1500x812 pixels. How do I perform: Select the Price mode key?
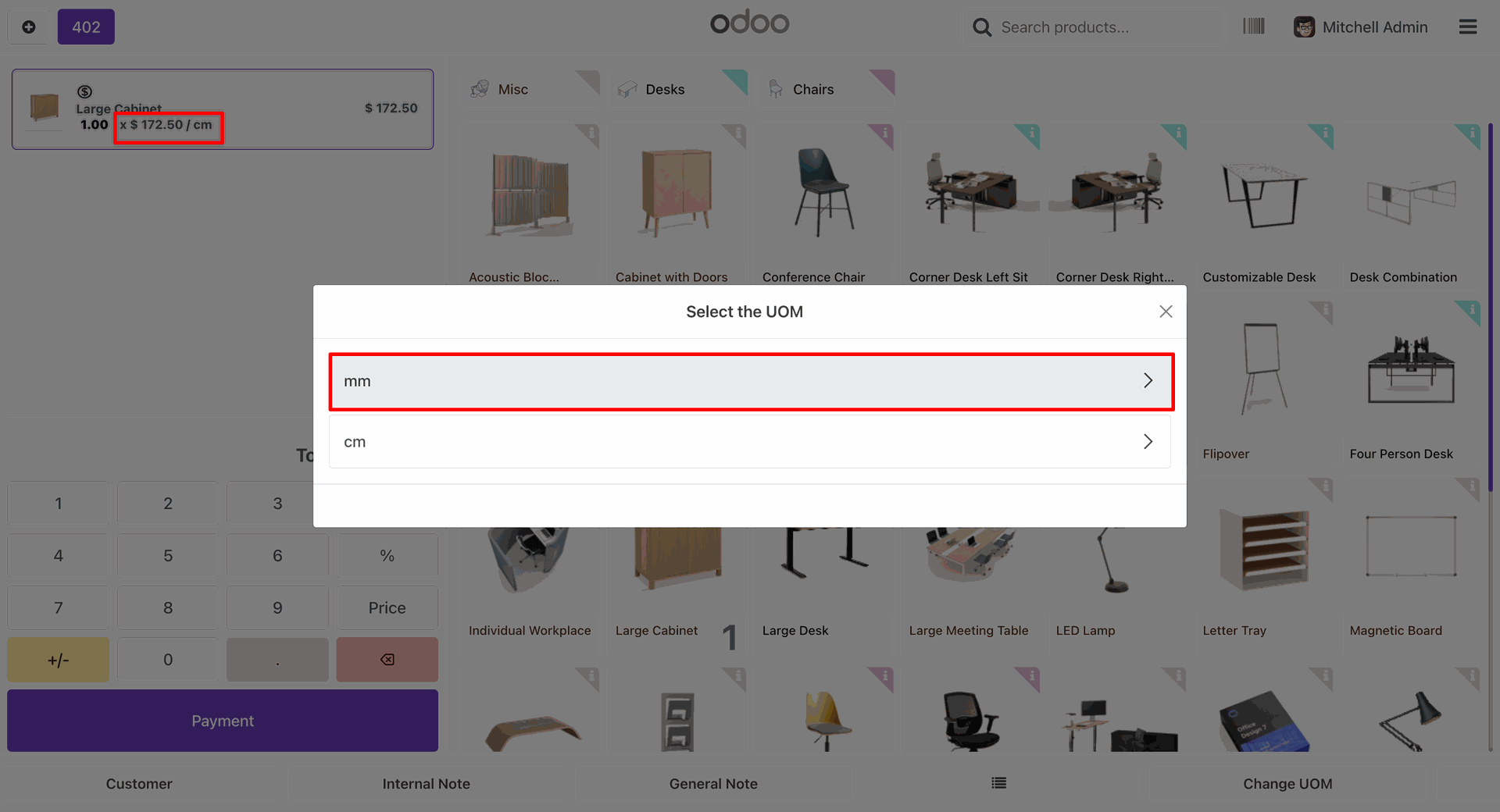pyautogui.click(x=387, y=607)
